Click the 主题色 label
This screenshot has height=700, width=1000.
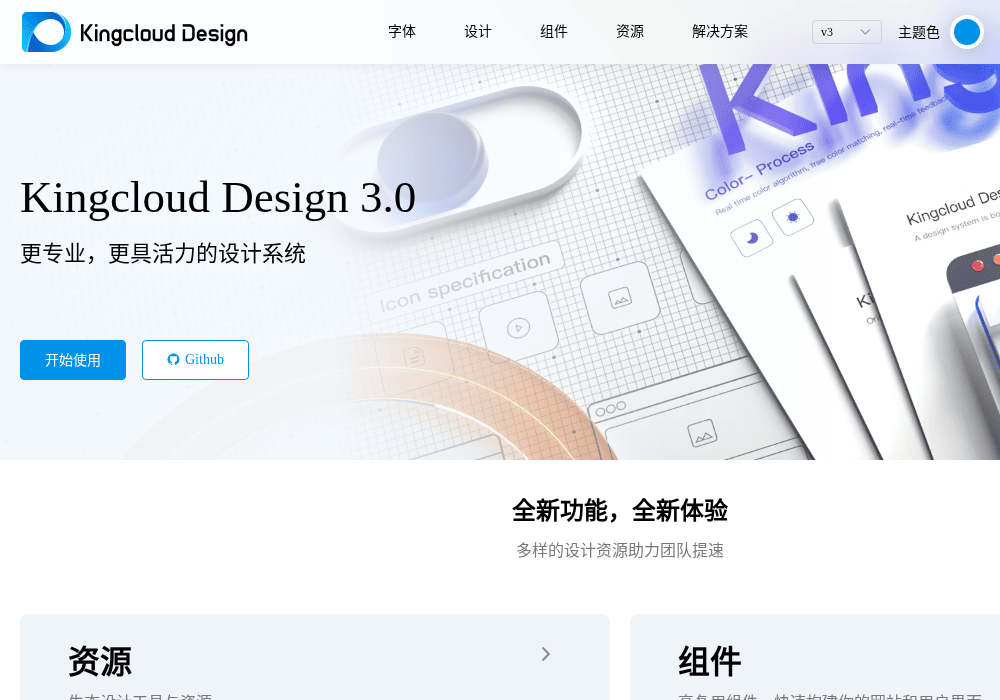[918, 33]
